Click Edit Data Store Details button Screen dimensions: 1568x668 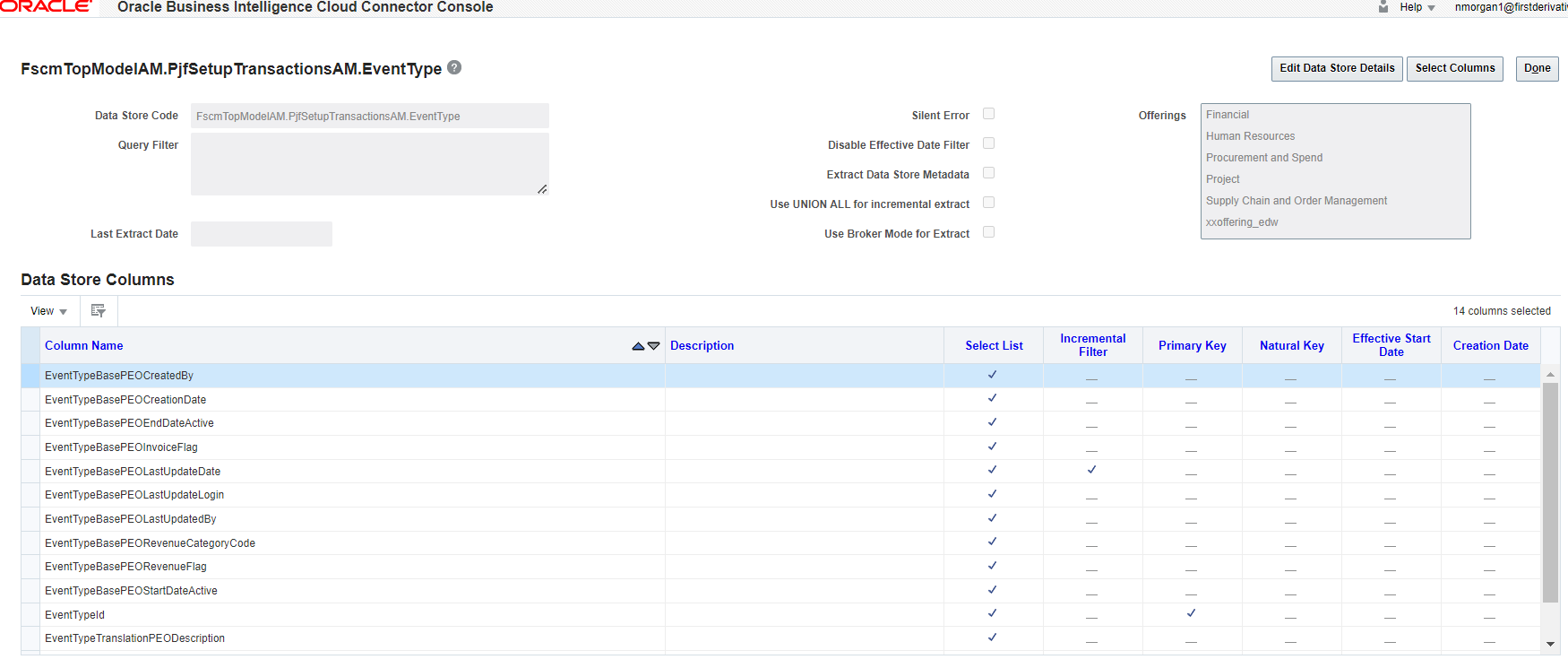click(1337, 68)
